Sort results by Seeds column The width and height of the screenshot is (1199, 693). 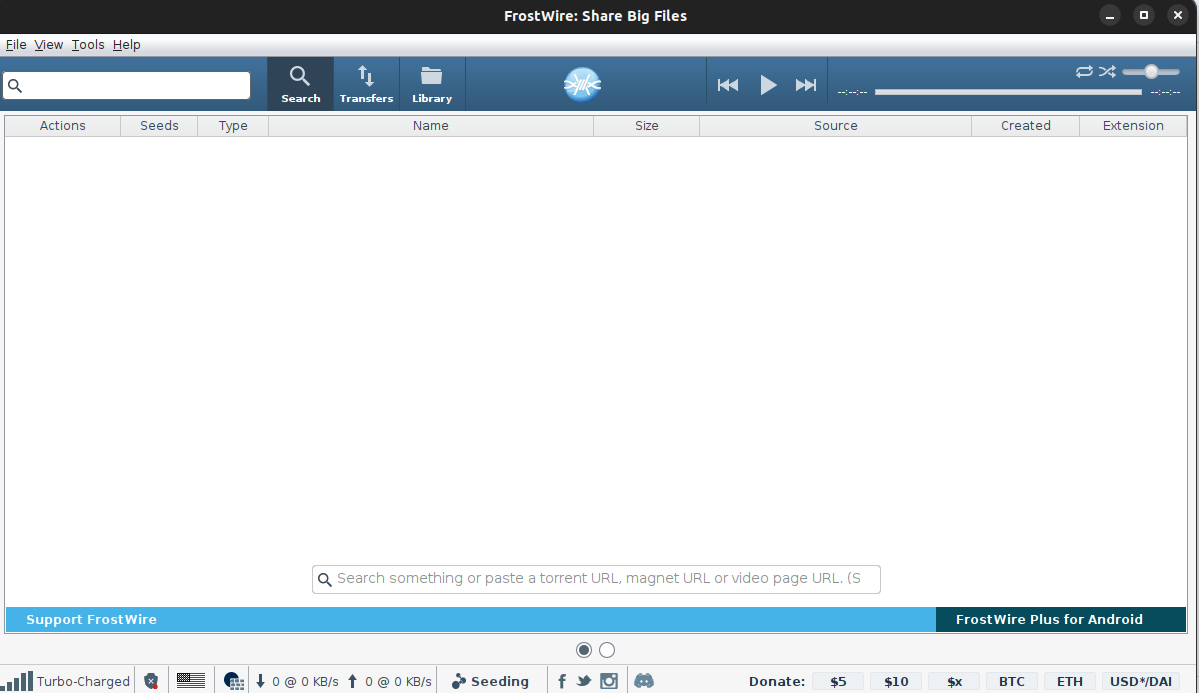pos(159,125)
